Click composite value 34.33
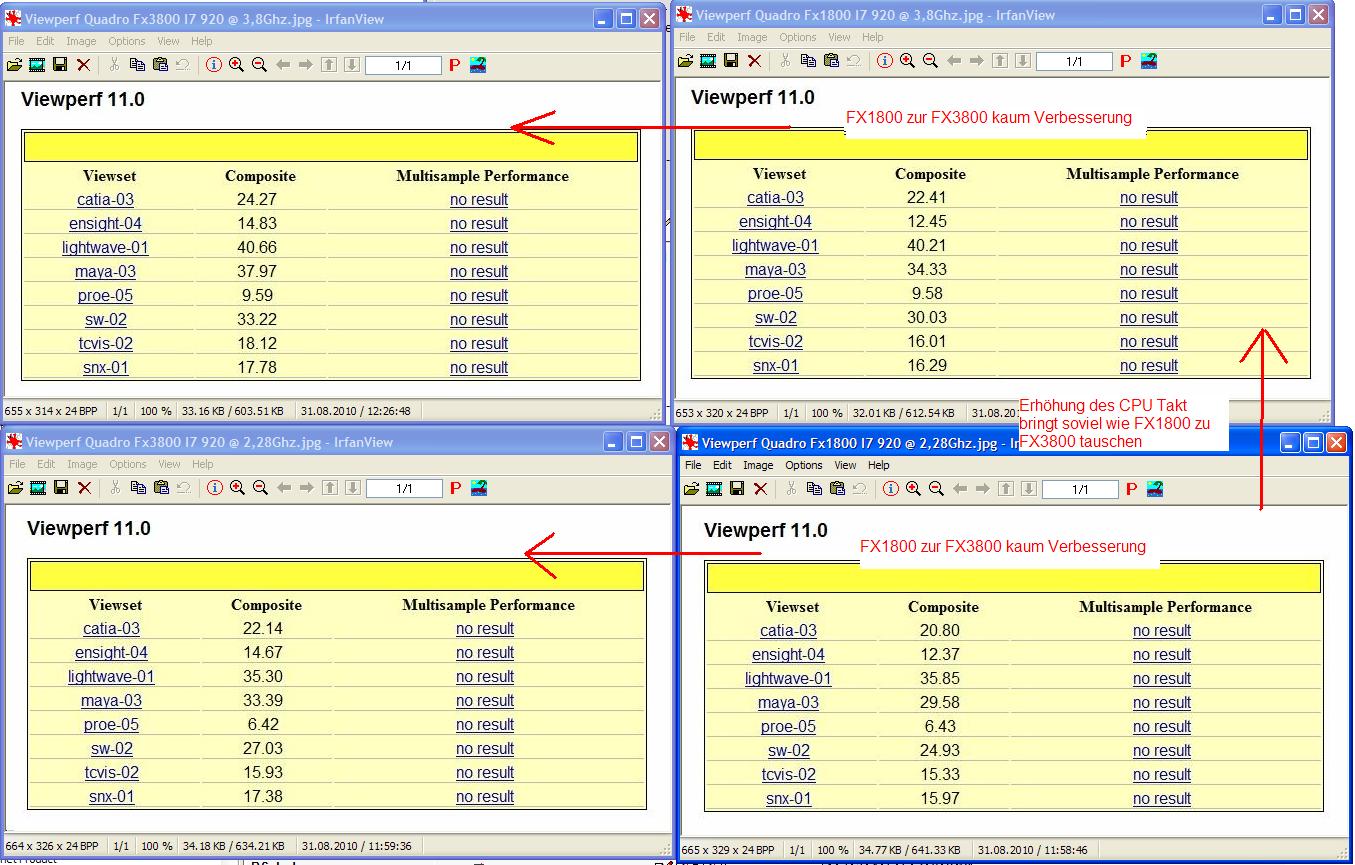The width and height of the screenshot is (1355, 865). tap(926, 269)
